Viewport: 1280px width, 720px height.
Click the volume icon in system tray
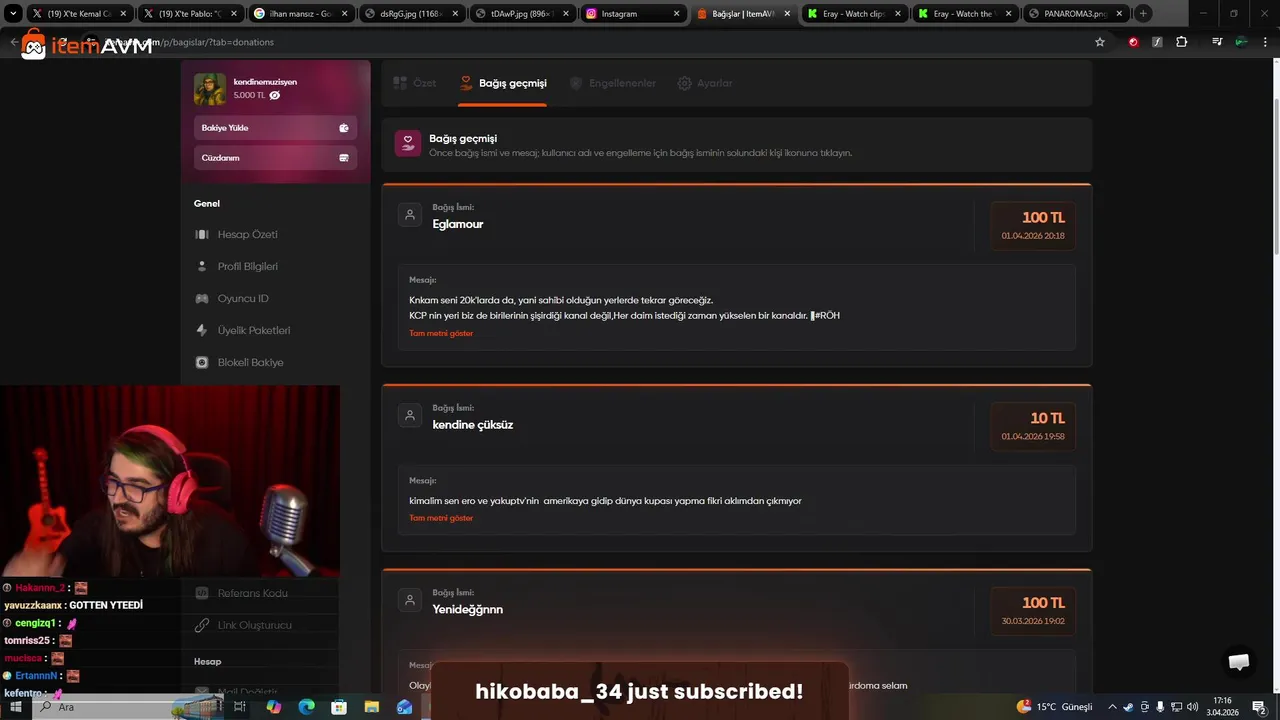click(1193, 707)
